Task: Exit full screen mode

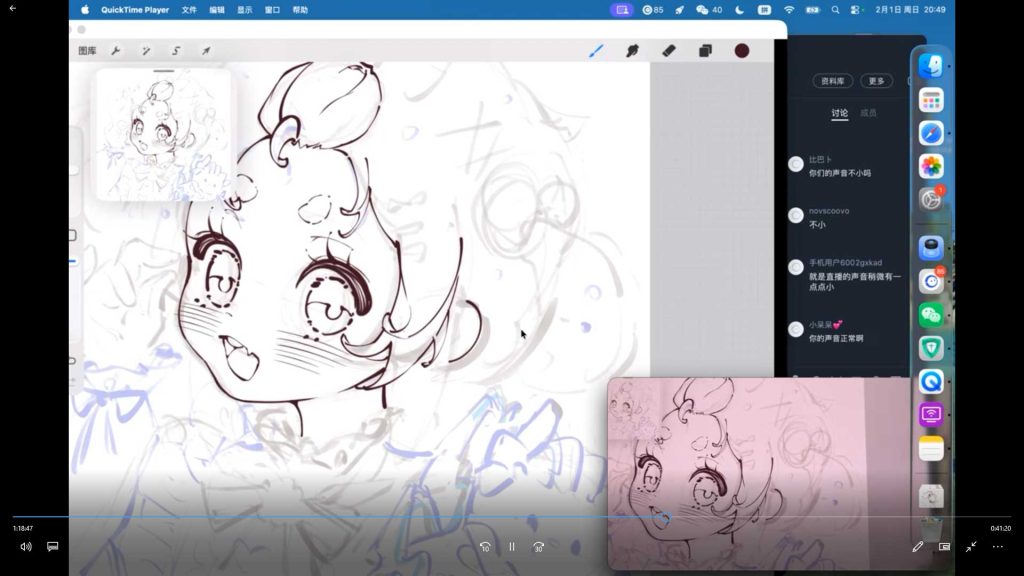Action: tap(971, 547)
